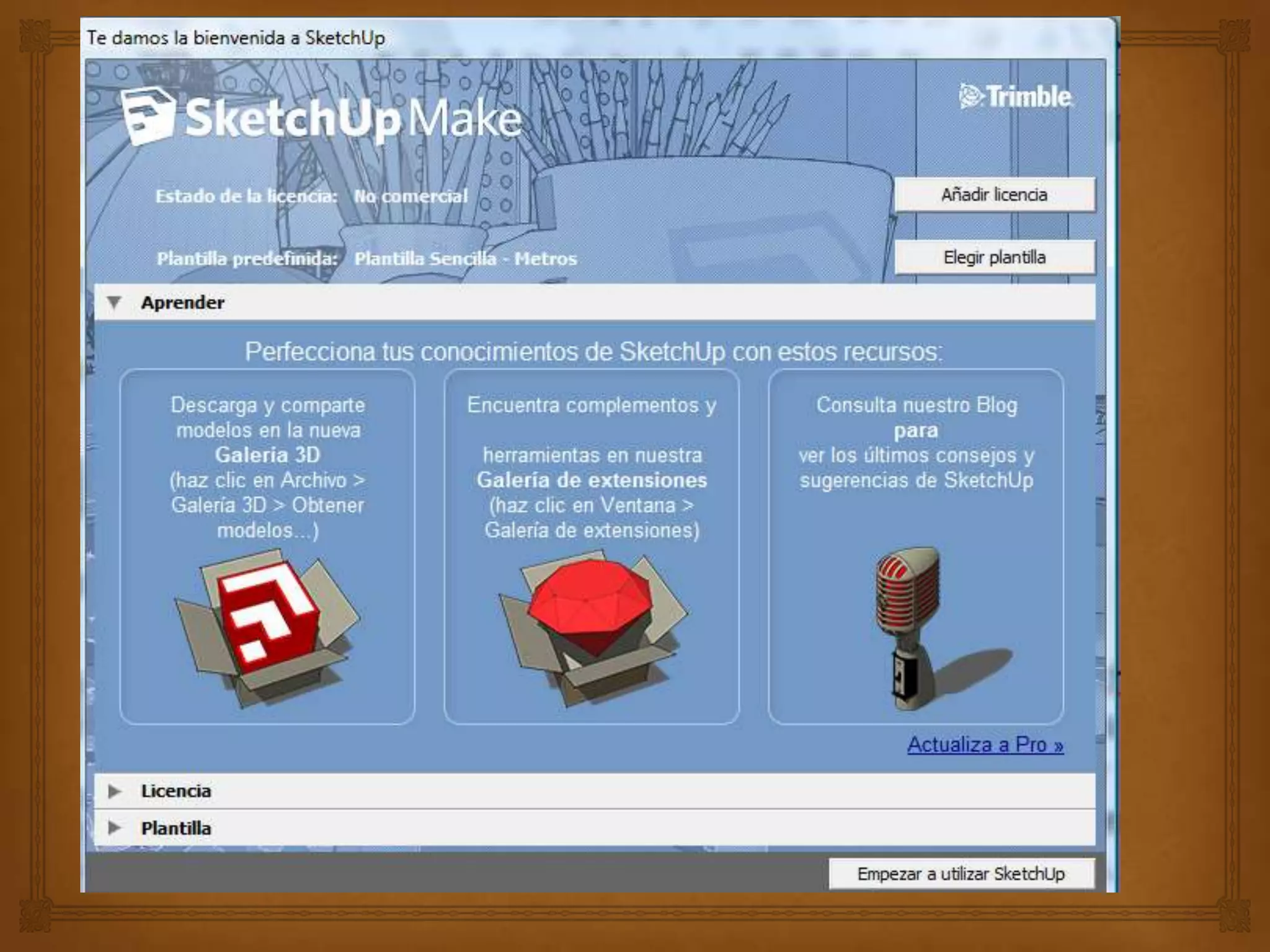
Task: Click the Consulta nuestro Blog text
Action: tap(916, 405)
